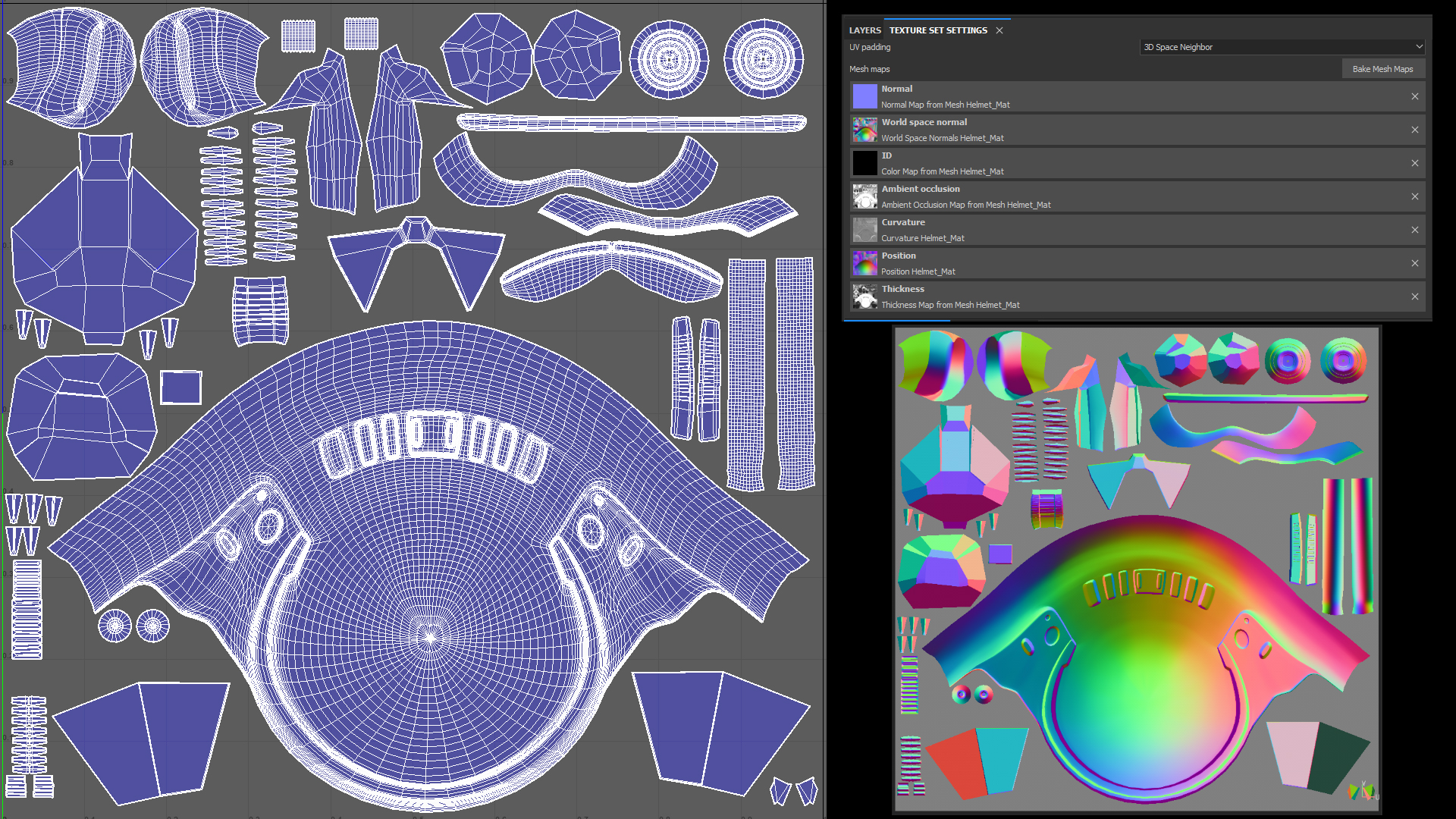The height and width of the screenshot is (819, 1456).
Task: Click the Normal map color swatch thumbnail
Action: 864,96
